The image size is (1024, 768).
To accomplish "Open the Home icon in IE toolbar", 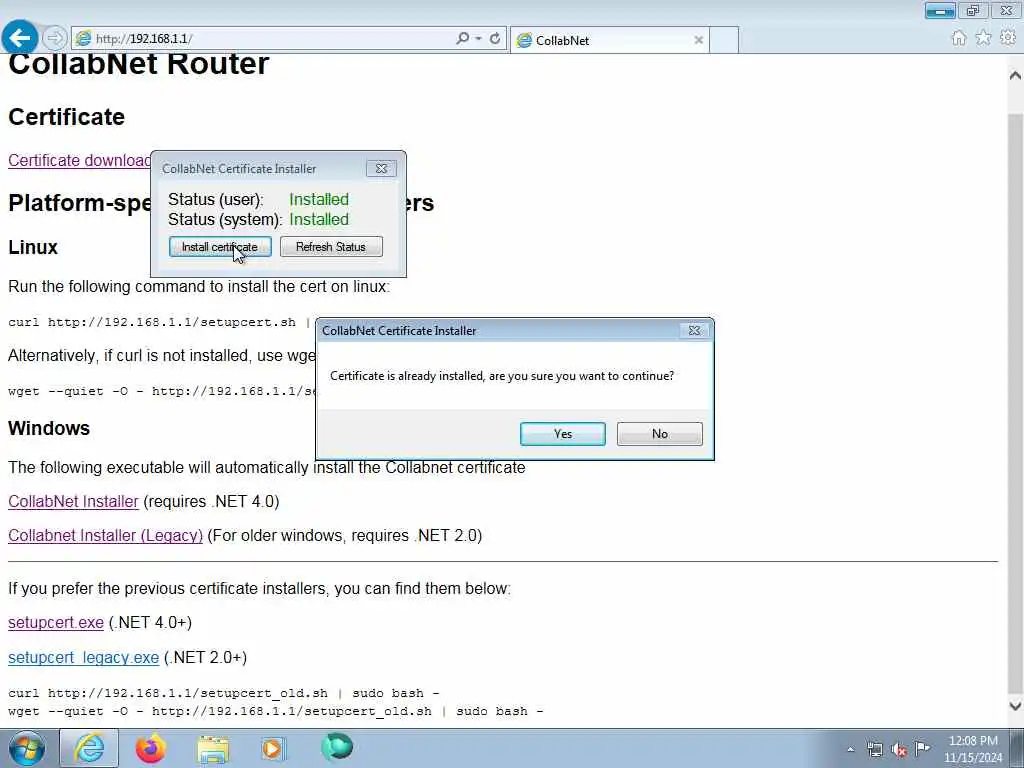I will (x=958, y=38).
